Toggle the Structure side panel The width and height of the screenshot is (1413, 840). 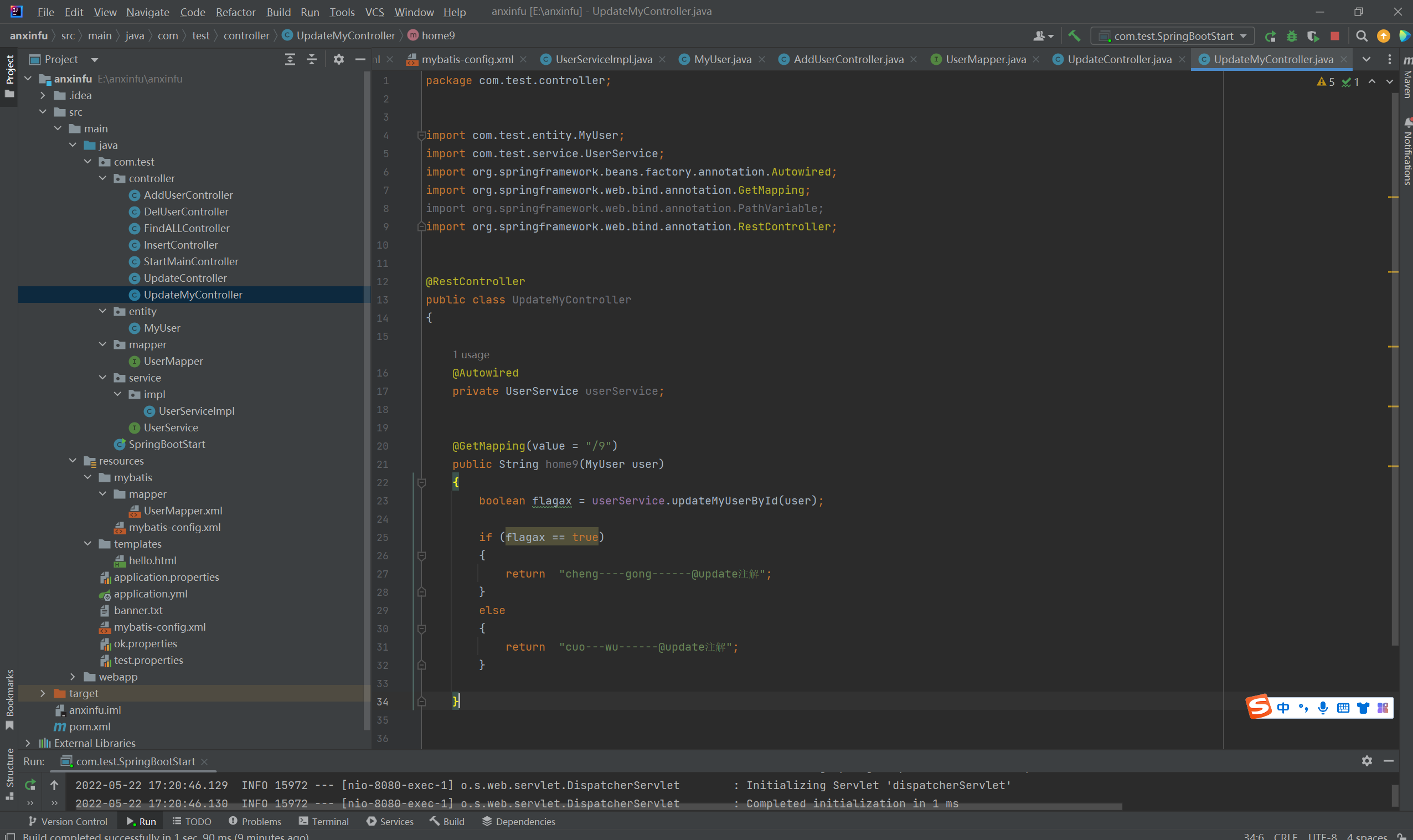(9, 772)
